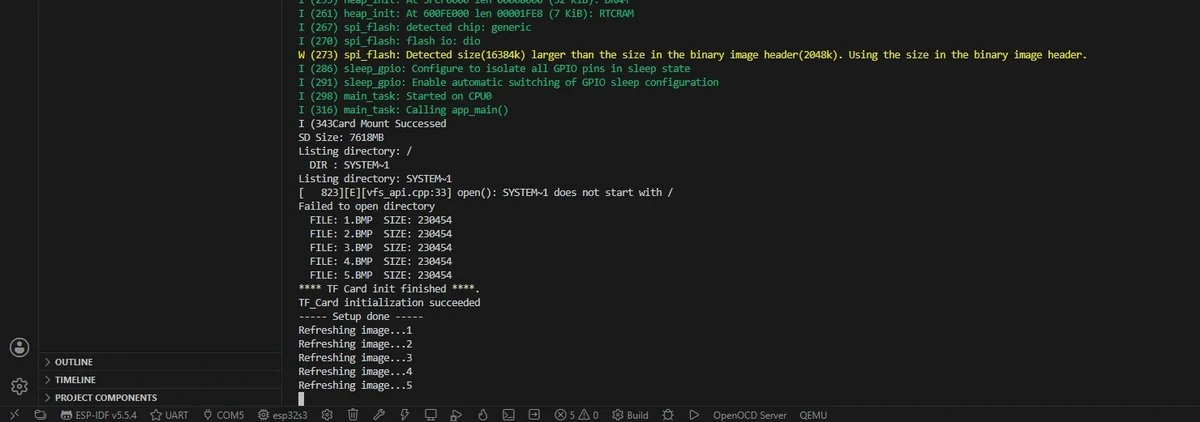
Task: Click 'FILE: 5.BMP SIZE: 230454' line
Action: pyautogui.click(x=381, y=275)
